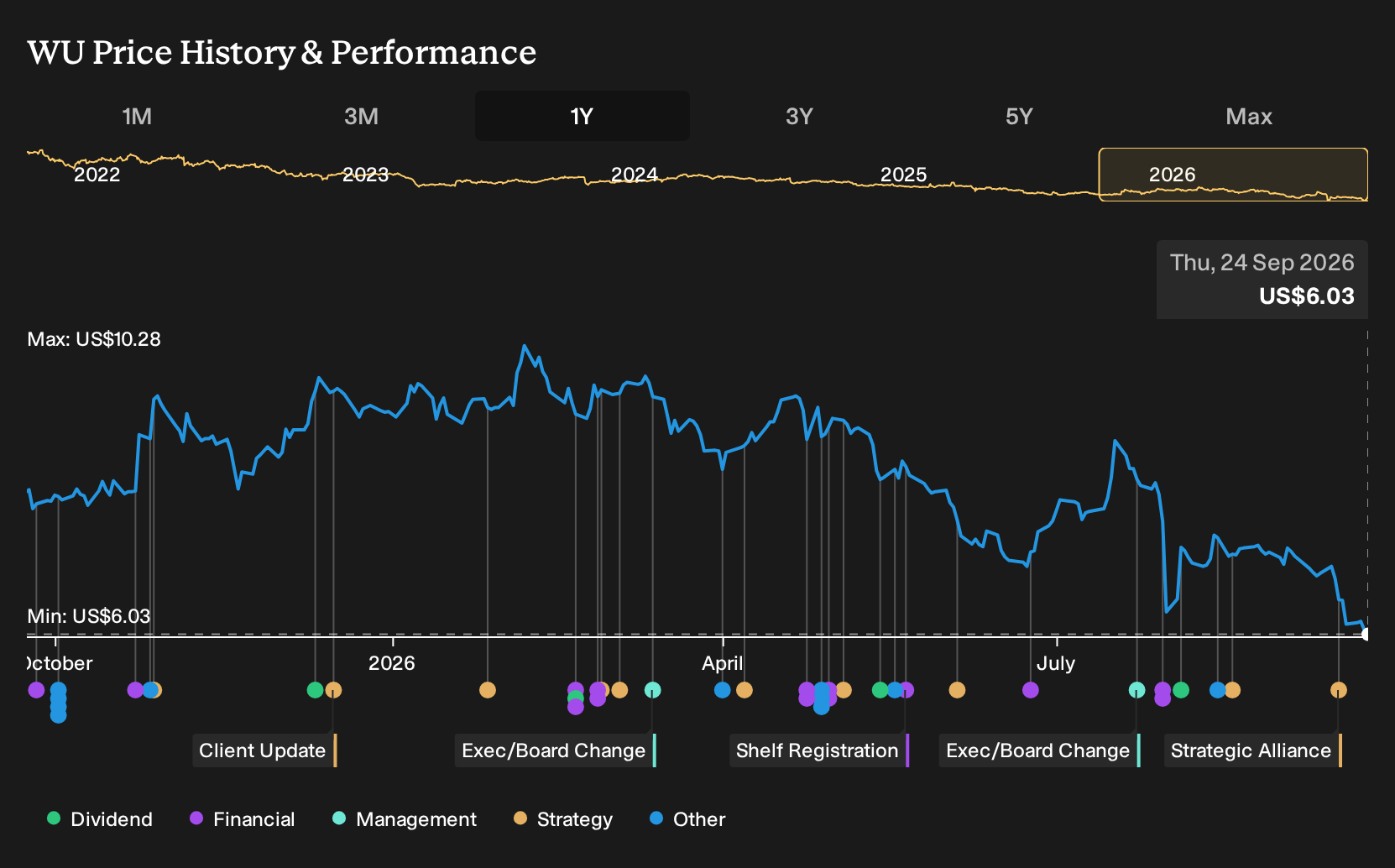Switch to the 3Y time range
This screenshot has width=1395, height=868.
pyautogui.click(x=799, y=116)
